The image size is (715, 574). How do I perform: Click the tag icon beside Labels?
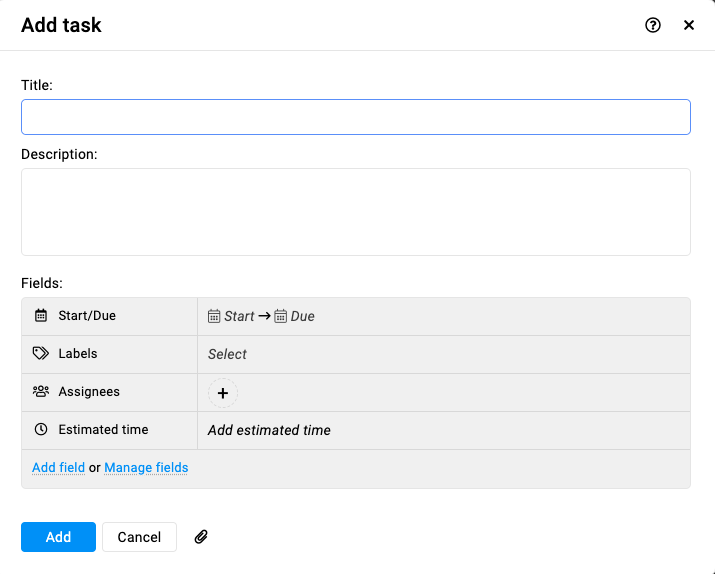(x=41, y=353)
